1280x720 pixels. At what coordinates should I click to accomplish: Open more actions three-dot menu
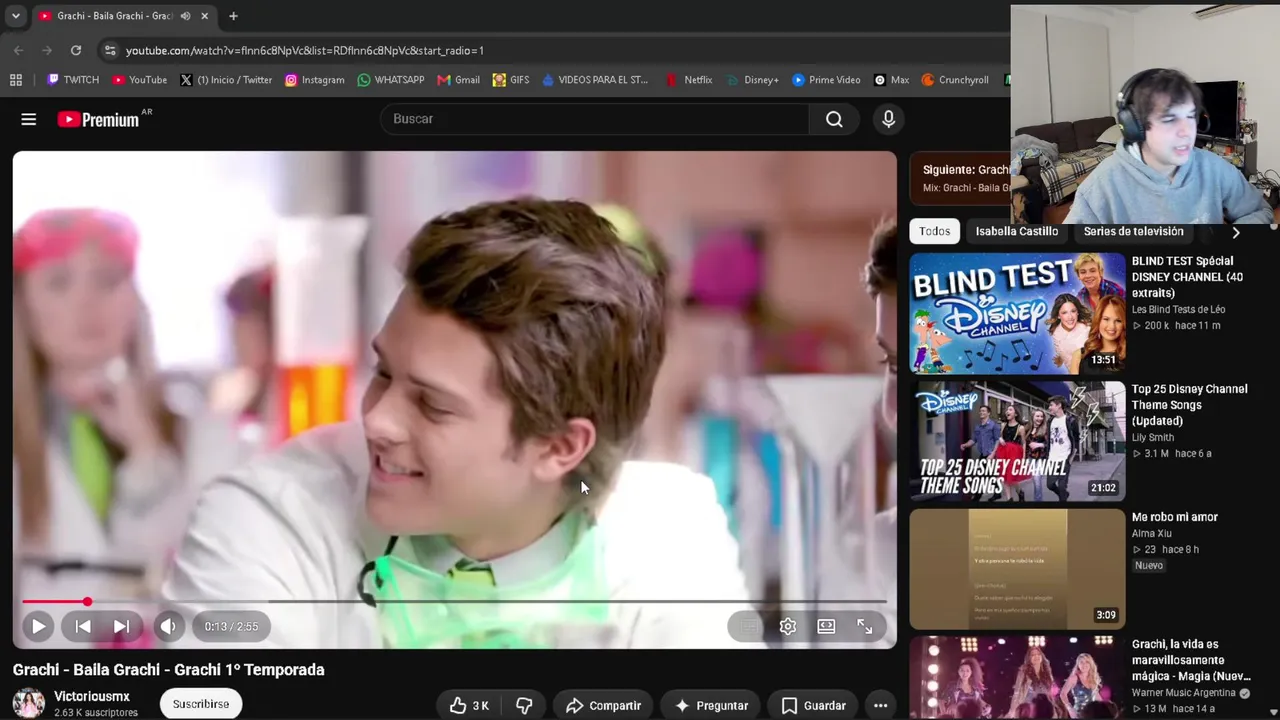pyautogui.click(x=880, y=706)
